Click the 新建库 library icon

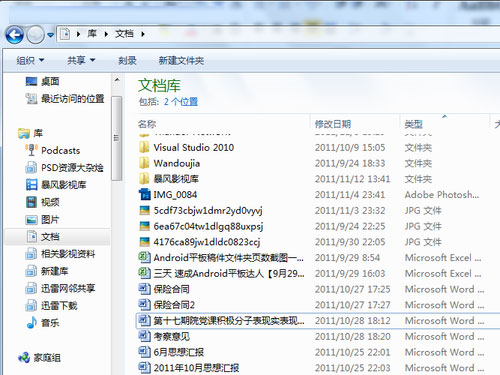pyautogui.click(x=31, y=271)
